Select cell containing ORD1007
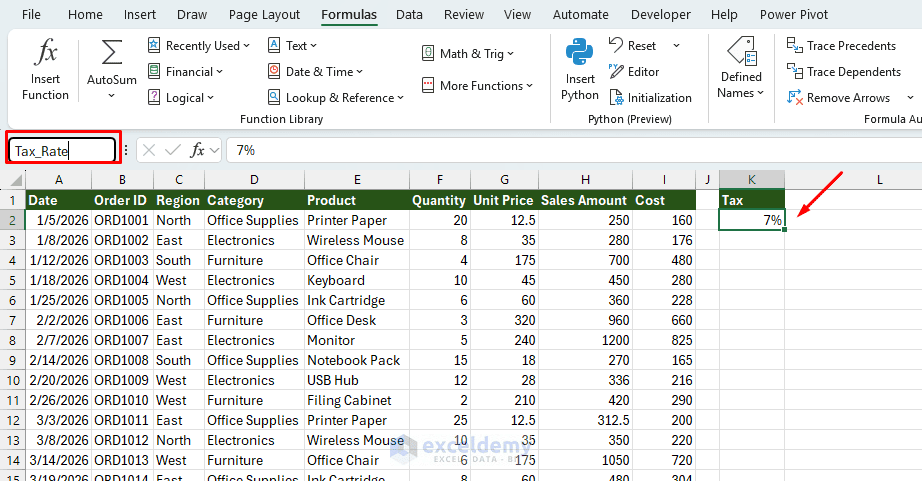The width and height of the screenshot is (922, 481). click(x=122, y=340)
